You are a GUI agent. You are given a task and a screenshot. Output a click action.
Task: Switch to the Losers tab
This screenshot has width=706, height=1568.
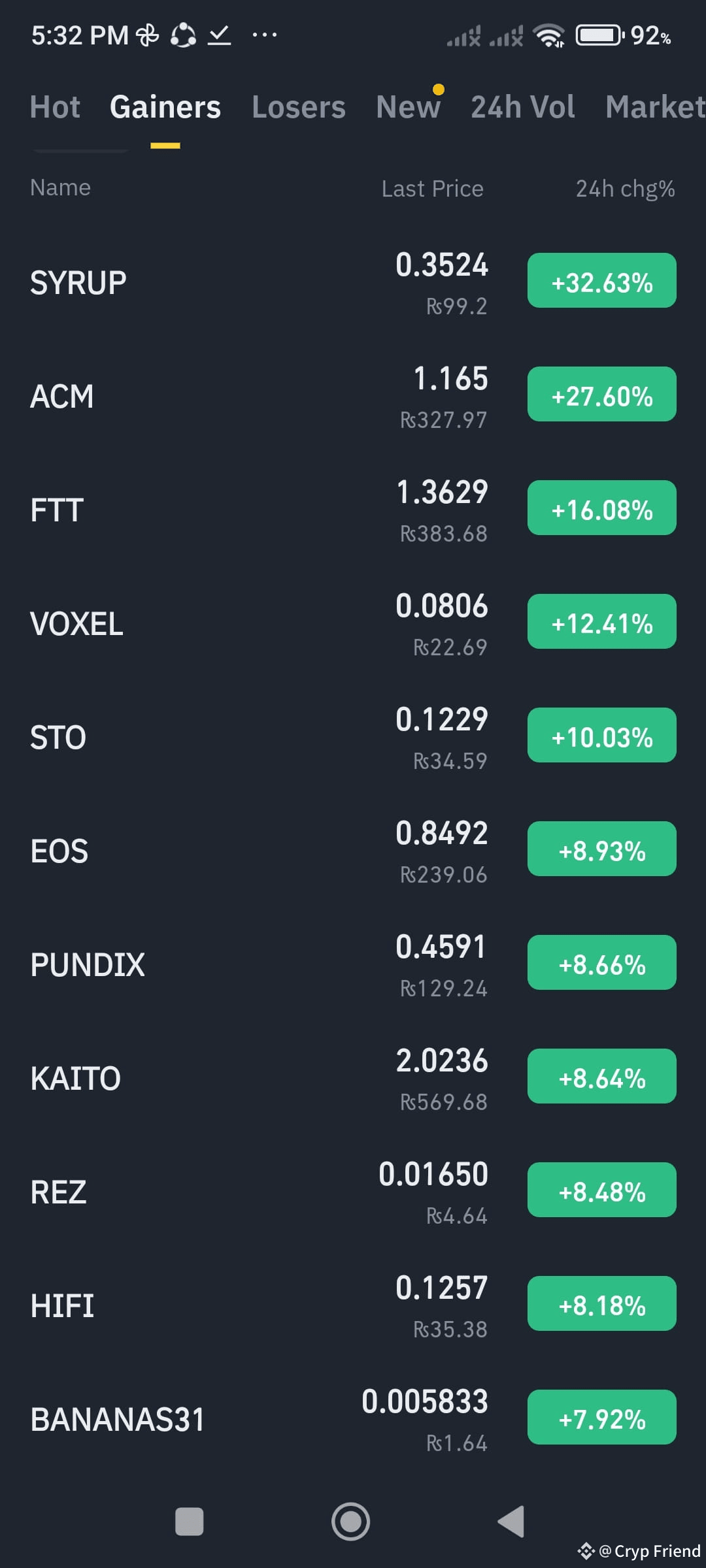[299, 107]
